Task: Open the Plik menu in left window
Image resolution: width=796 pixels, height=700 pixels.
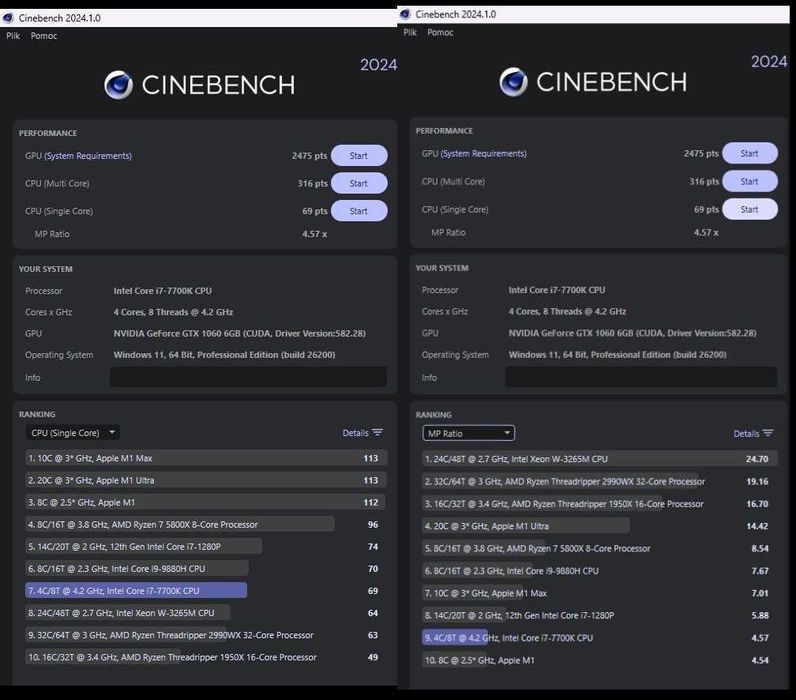Action: pyautogui.click(x=13, y=36)
